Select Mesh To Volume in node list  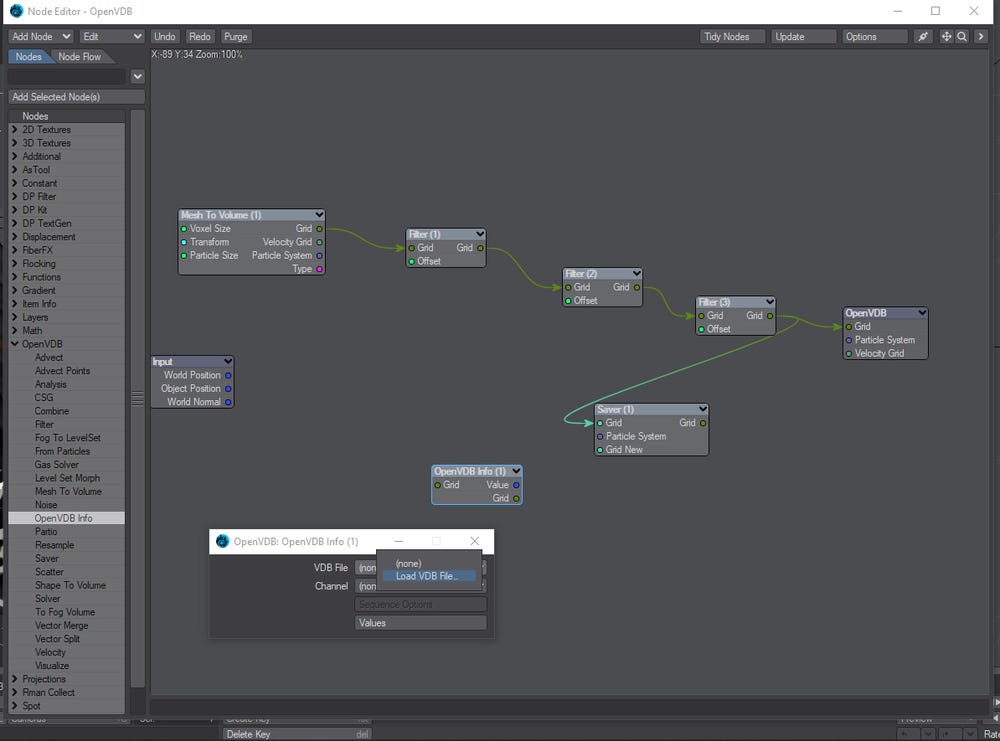[x=68, y=491]
